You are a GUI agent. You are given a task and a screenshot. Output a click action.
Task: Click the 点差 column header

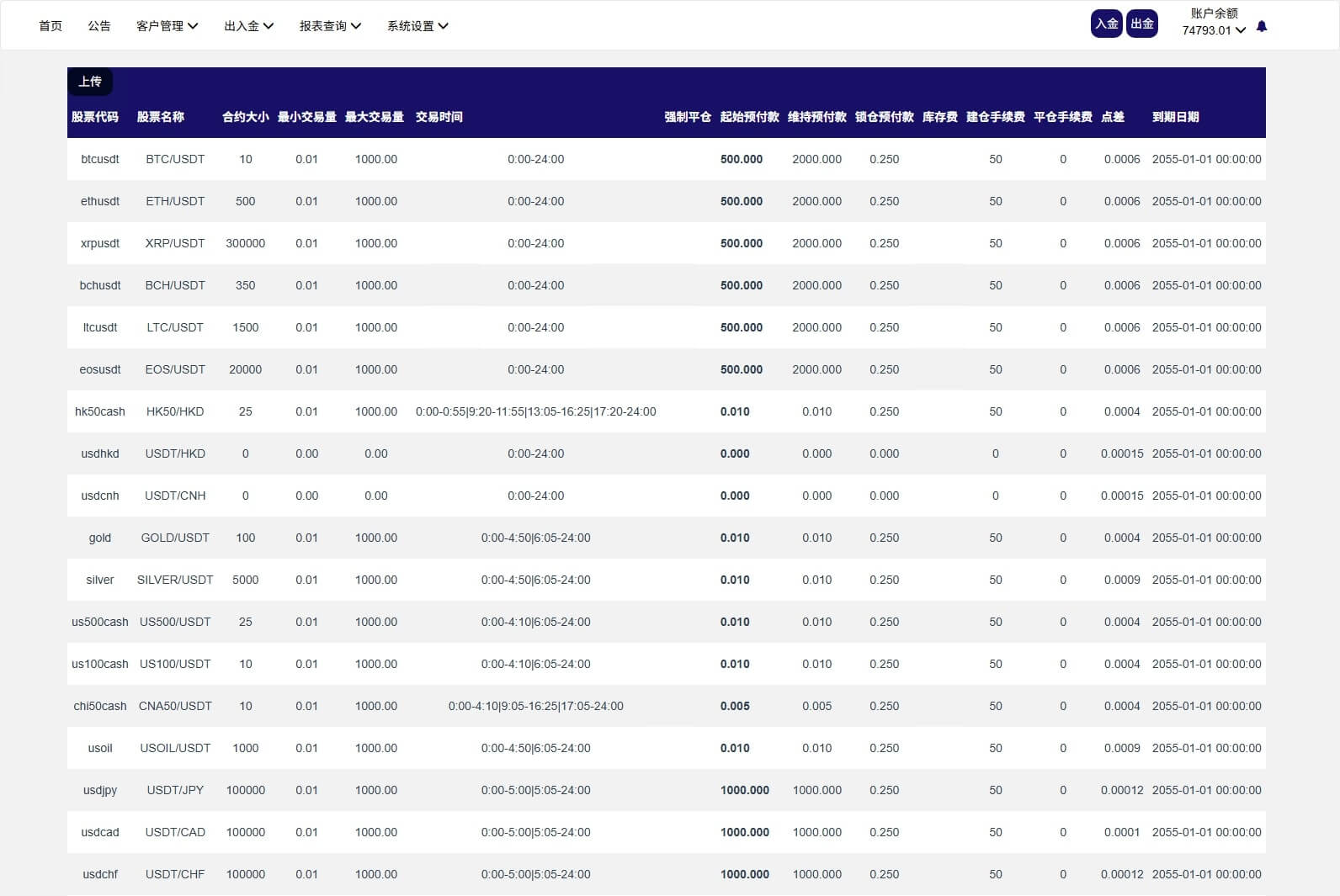[1113, 117]
